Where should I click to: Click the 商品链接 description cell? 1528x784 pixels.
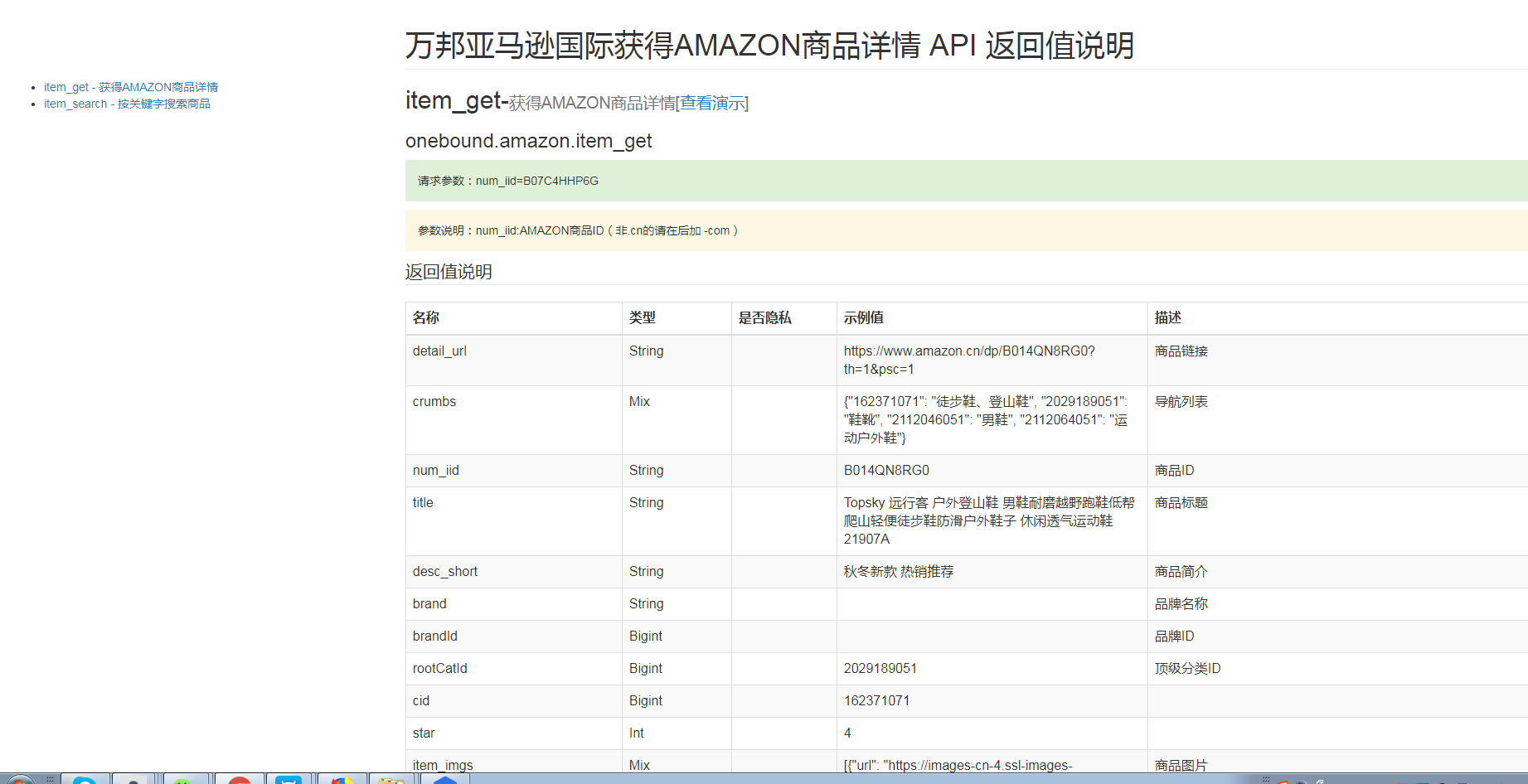coord(1337,361)
